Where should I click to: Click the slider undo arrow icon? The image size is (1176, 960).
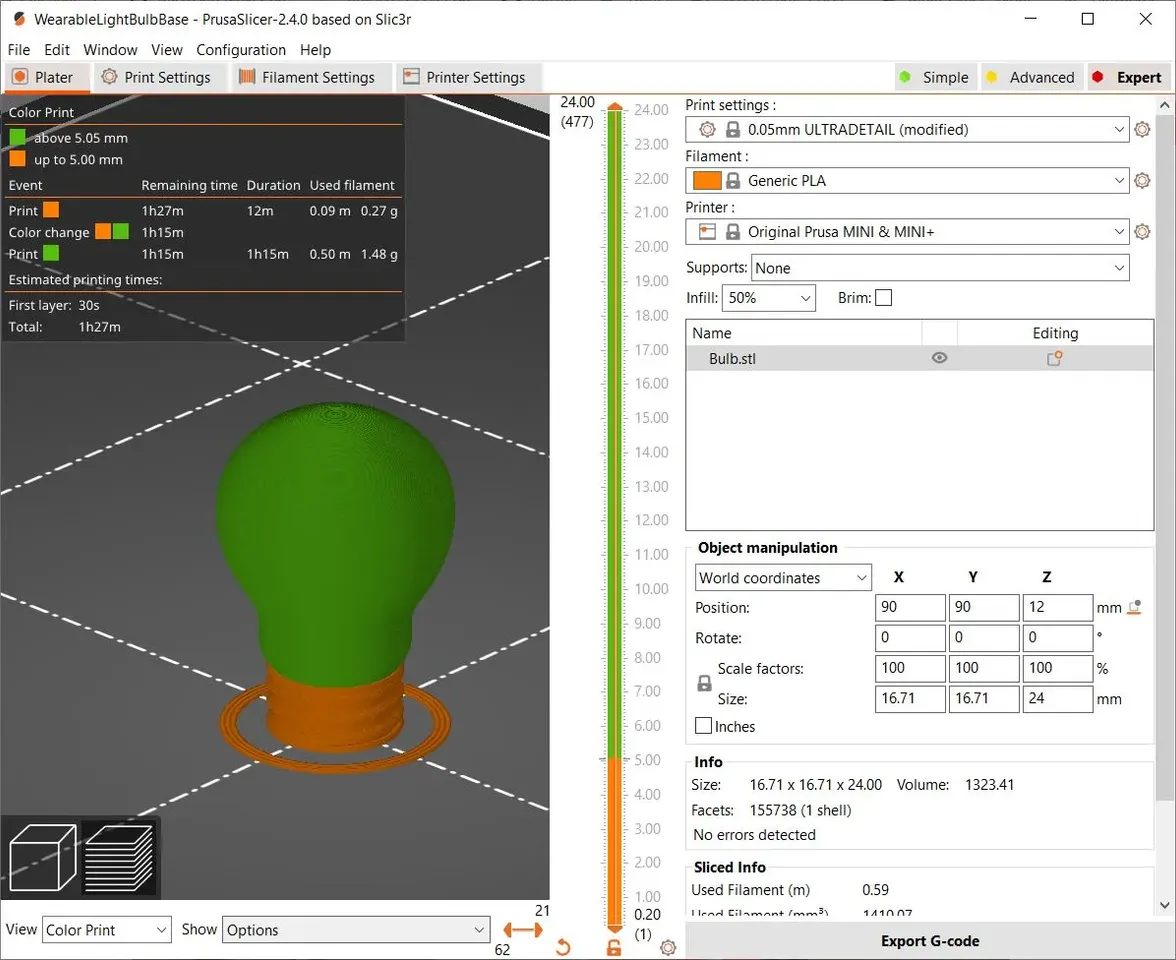tap(563, 948)
